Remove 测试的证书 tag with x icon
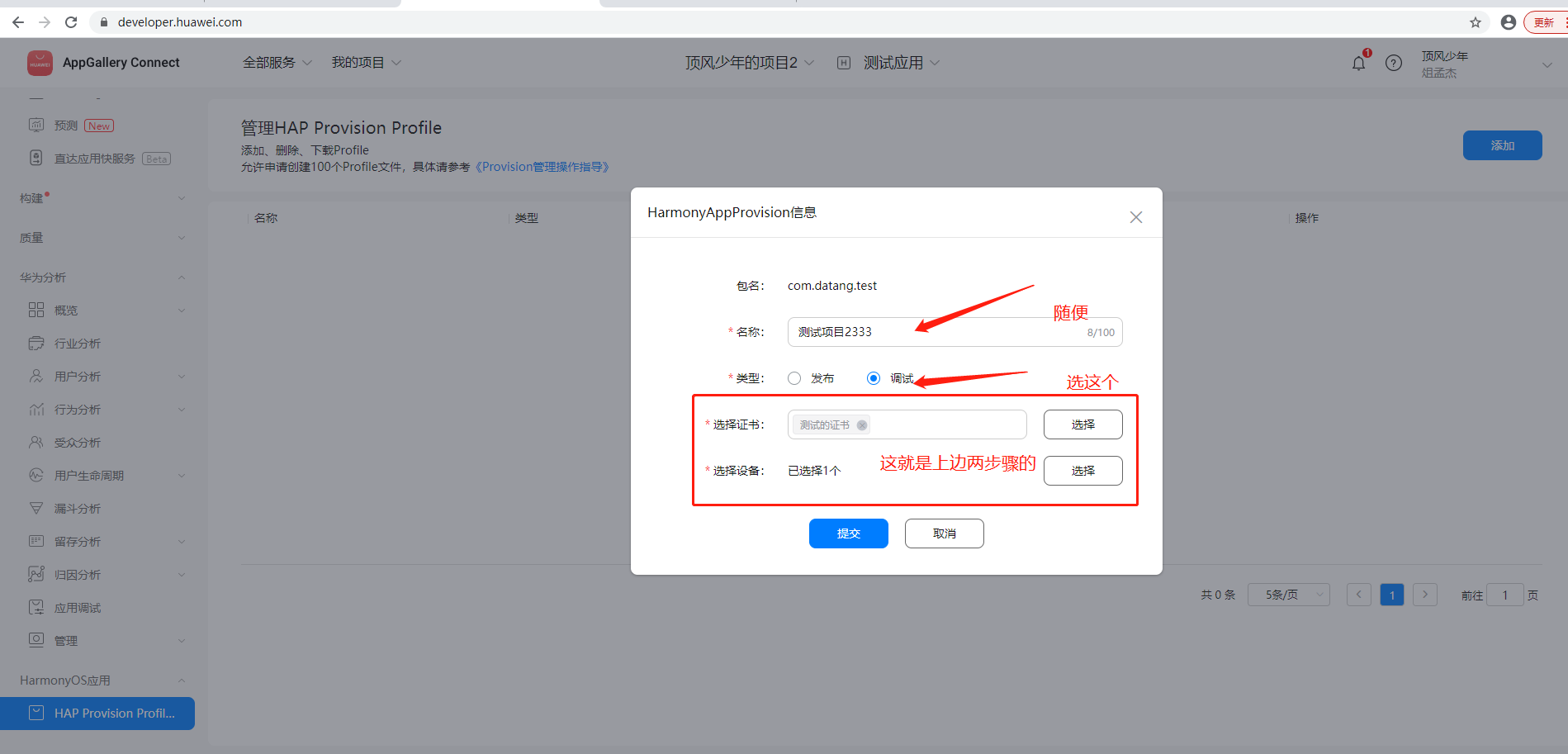1568x754 pixels. 862,425
